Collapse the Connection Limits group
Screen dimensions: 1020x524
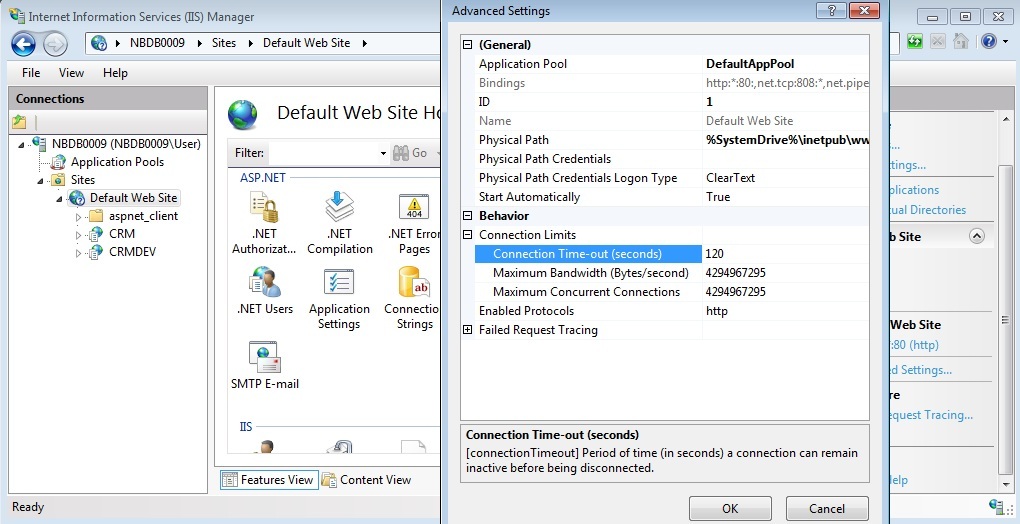(467, 235)
